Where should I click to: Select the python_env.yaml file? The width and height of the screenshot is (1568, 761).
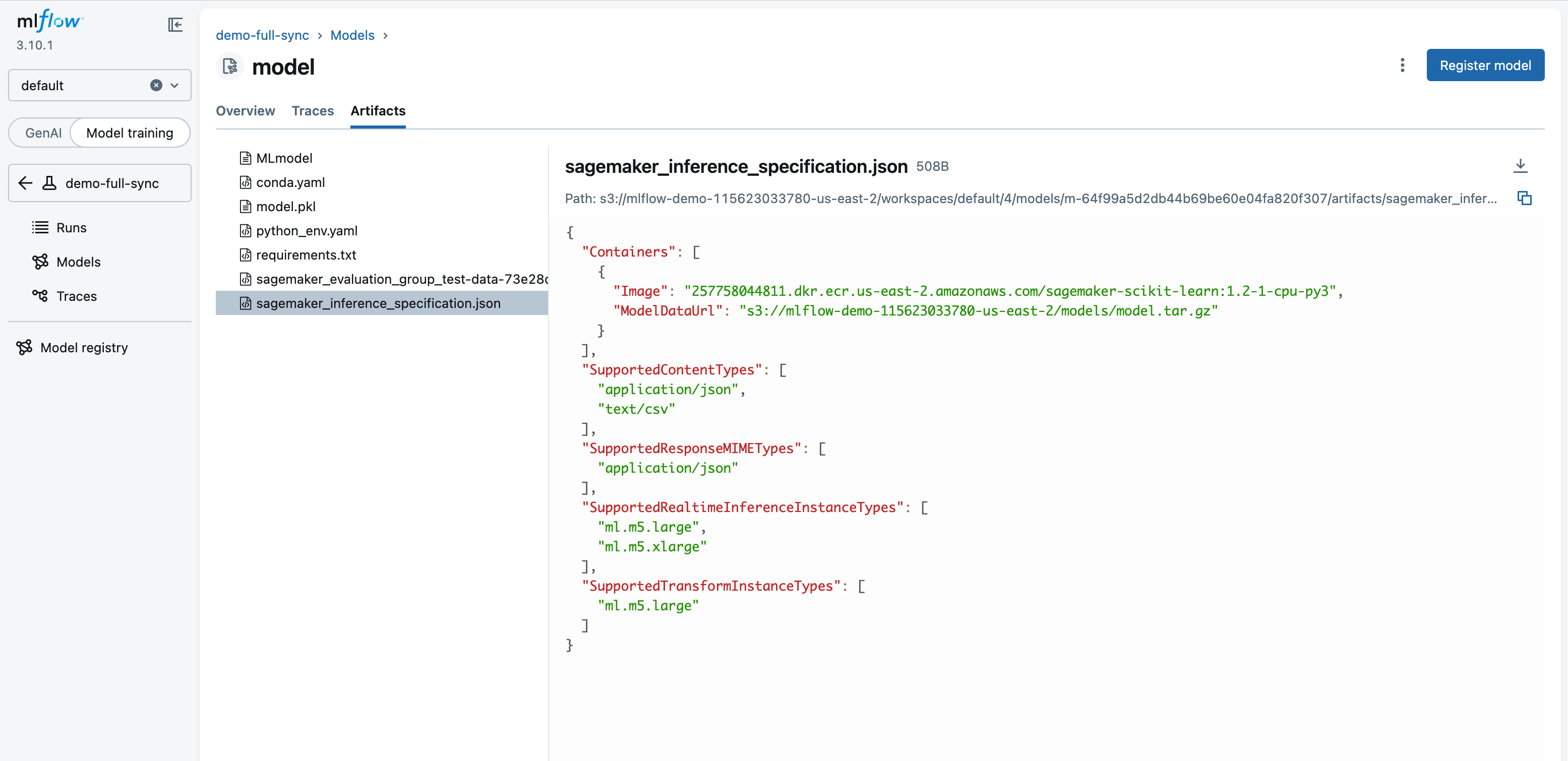[x=382, y=230]
